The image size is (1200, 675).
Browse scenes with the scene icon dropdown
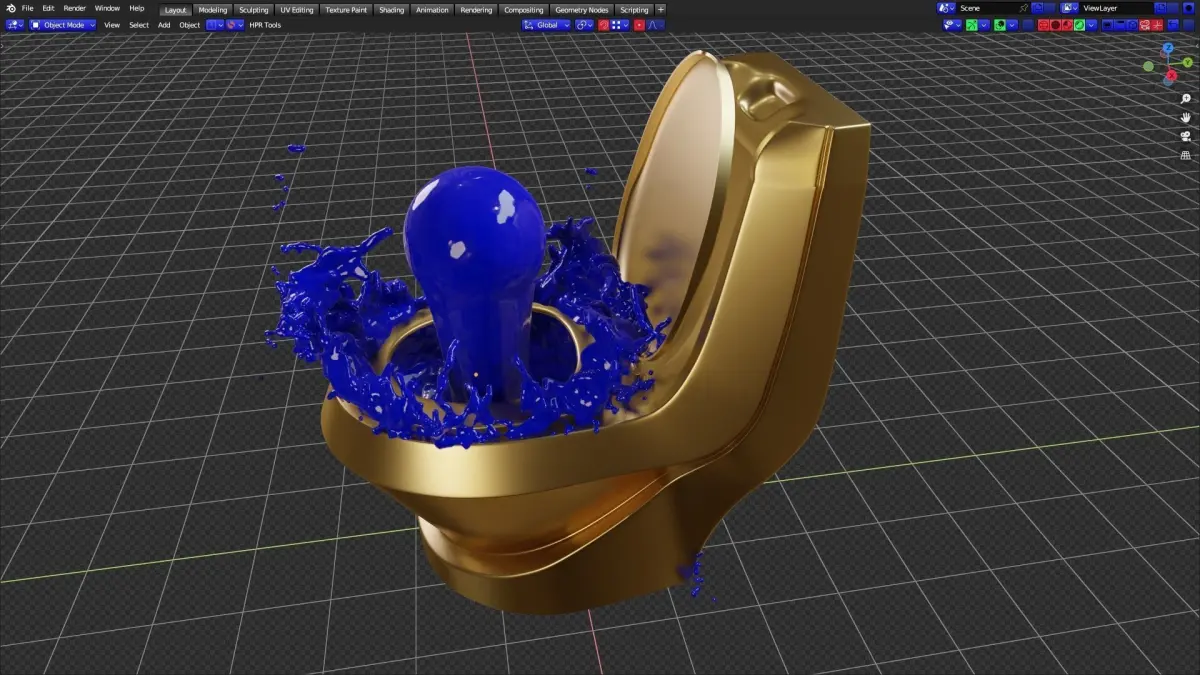click(x=946, y=8)
